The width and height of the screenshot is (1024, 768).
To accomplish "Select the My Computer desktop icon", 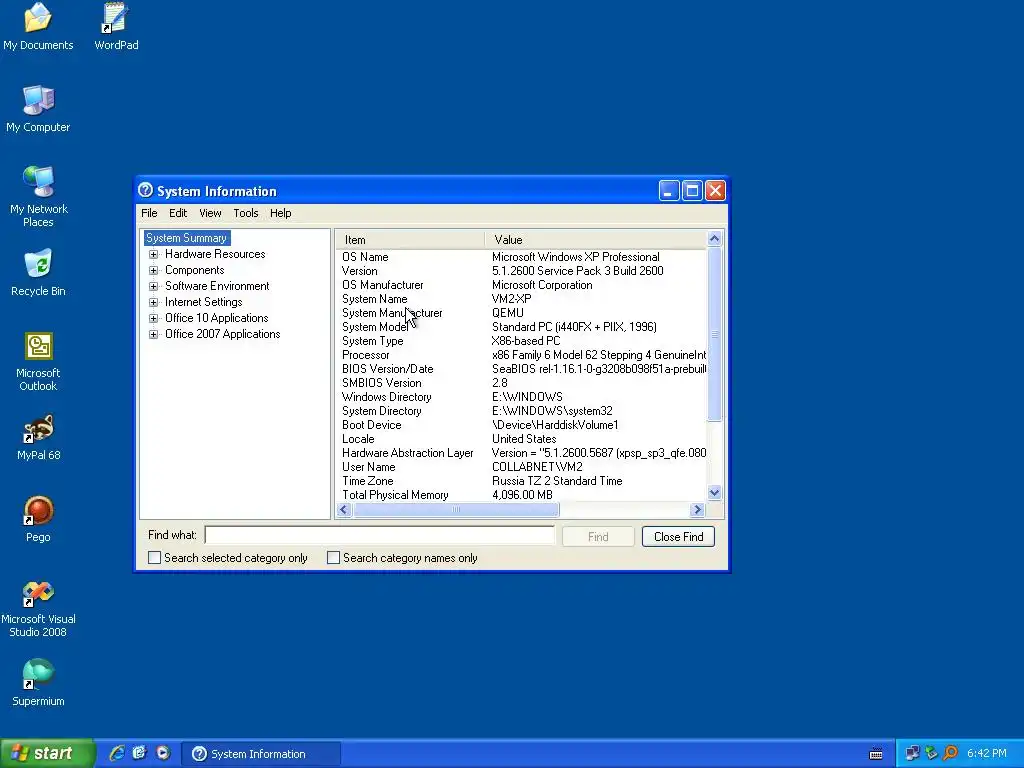I will click(x=38, y=108).
